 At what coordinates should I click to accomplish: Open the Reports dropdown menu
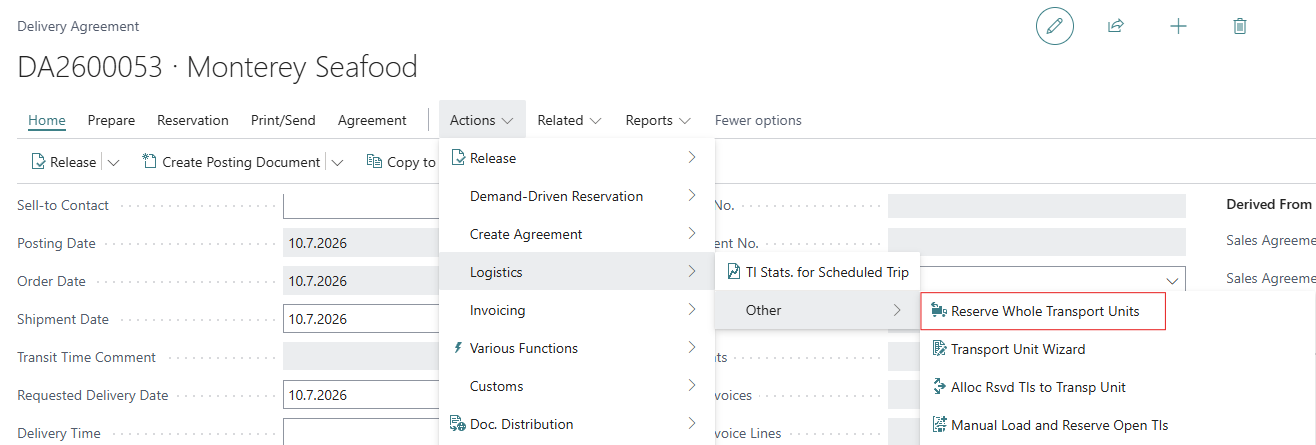658,120
